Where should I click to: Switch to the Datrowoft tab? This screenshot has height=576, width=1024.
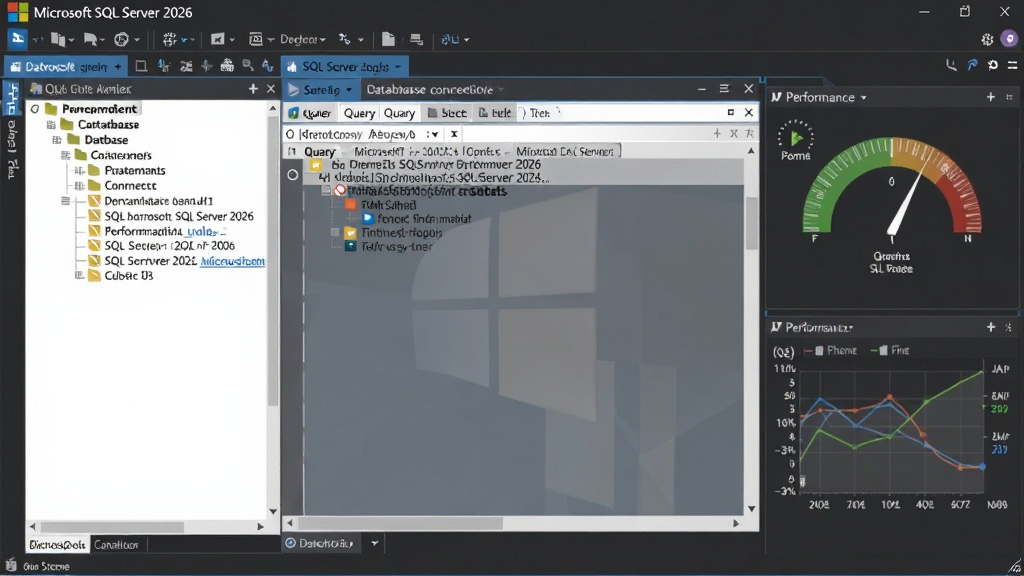[x=66, y=67]
